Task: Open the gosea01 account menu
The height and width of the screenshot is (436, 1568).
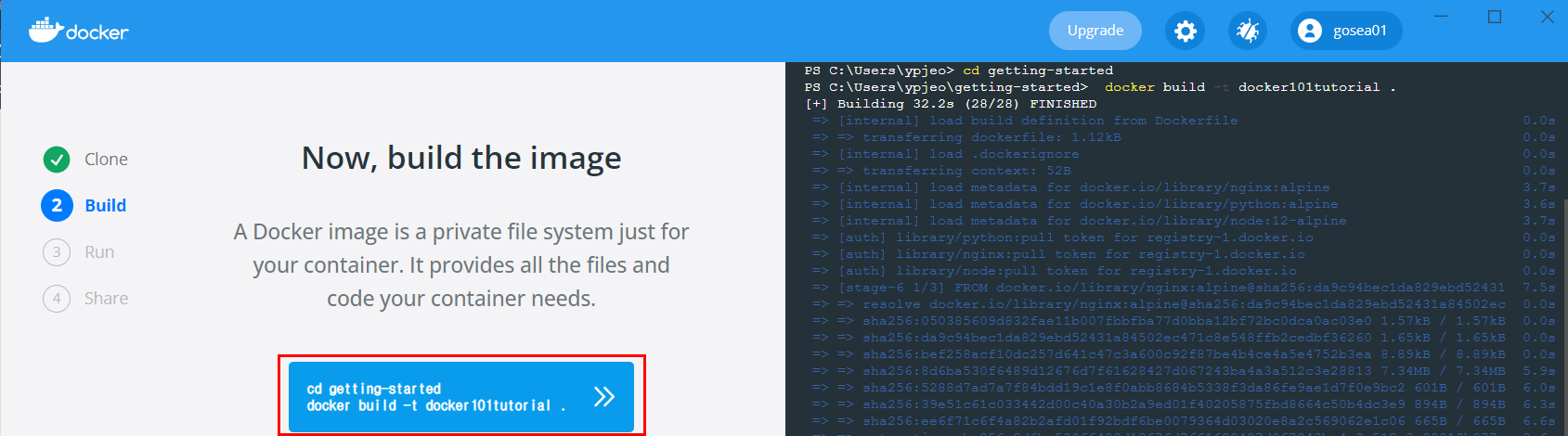Action: pyautogui.click(x=1346, y=31)
